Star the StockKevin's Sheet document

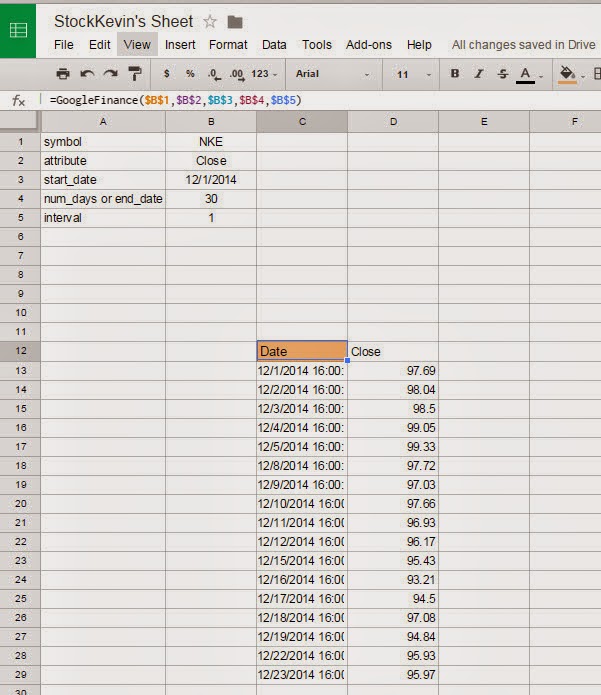click(x=210, y=21)
